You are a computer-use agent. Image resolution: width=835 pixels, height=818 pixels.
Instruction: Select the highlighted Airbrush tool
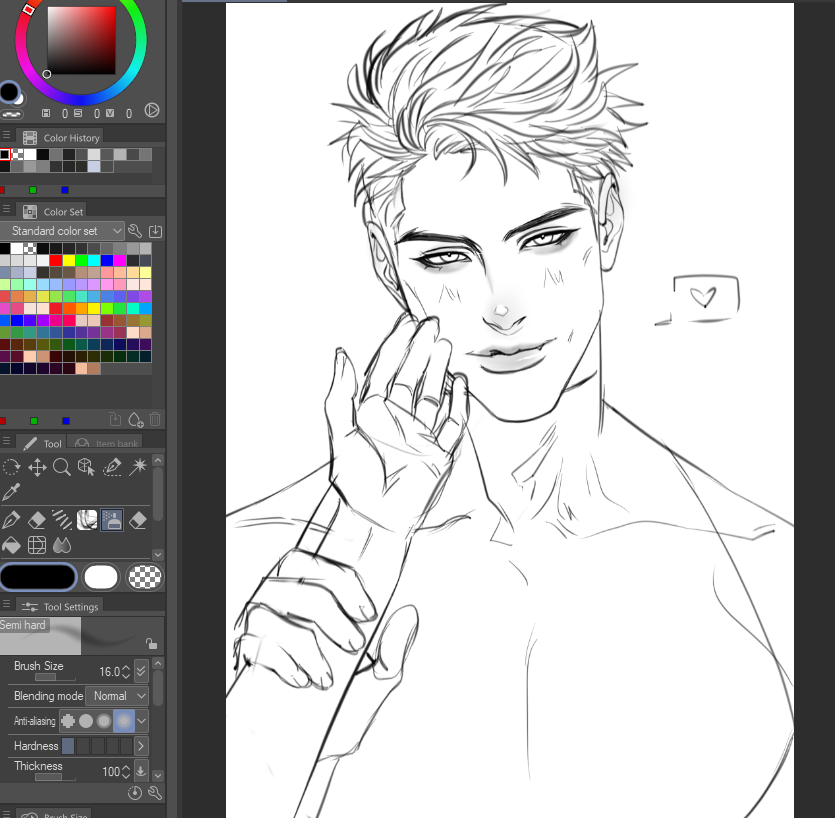tap(112, 520)
